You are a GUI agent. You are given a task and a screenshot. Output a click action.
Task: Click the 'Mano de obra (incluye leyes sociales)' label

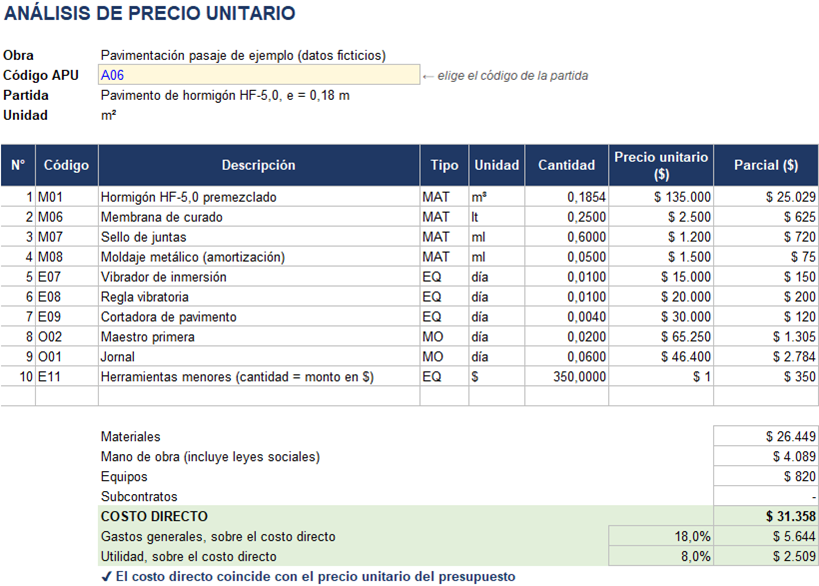pos(210,456)
